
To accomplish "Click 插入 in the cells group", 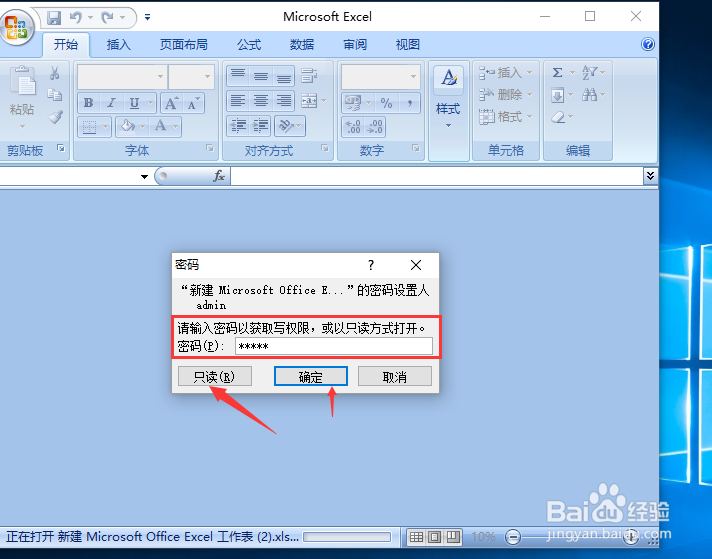I will point(505,73).
